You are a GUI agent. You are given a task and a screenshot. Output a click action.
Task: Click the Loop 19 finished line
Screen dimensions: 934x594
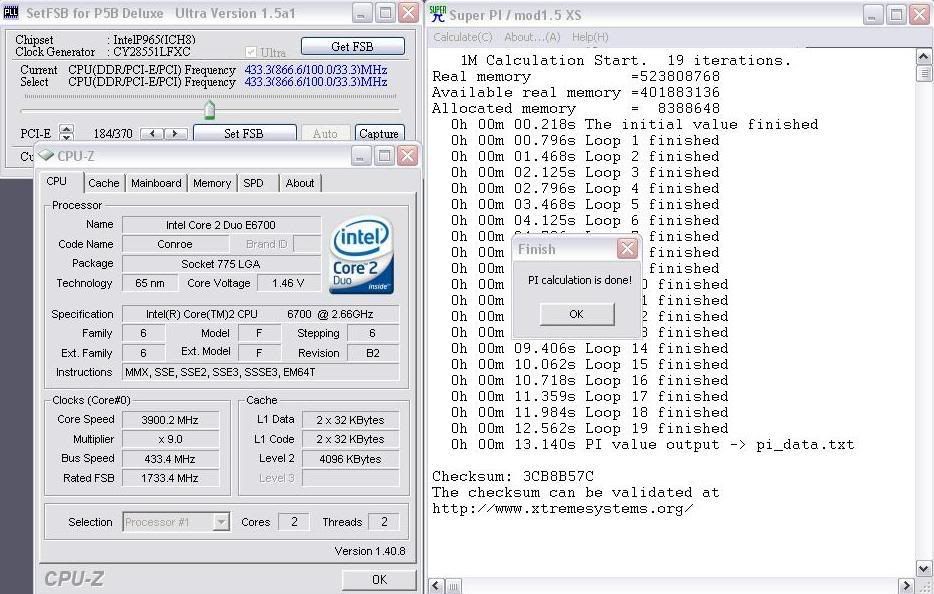click(x=589, y=428)
